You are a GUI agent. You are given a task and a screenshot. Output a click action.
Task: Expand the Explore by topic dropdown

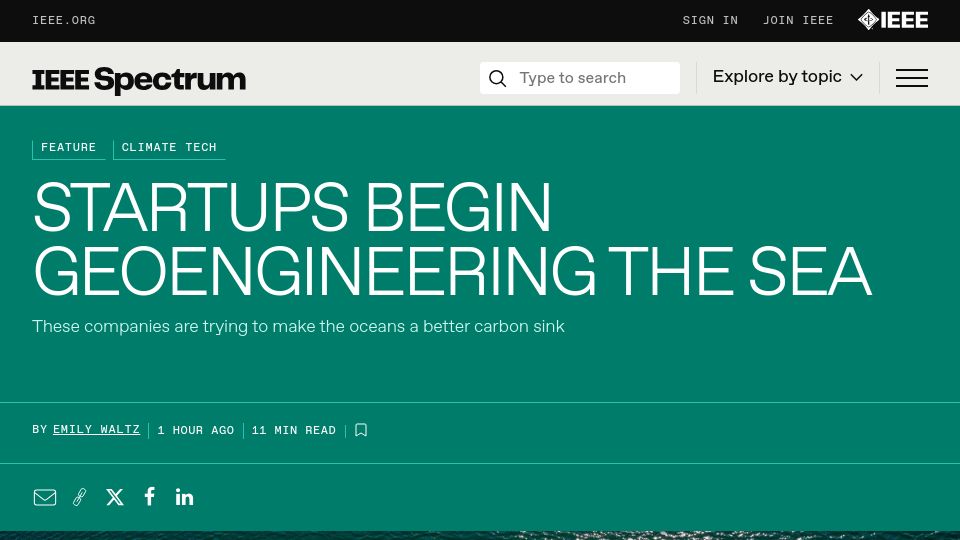787,77
